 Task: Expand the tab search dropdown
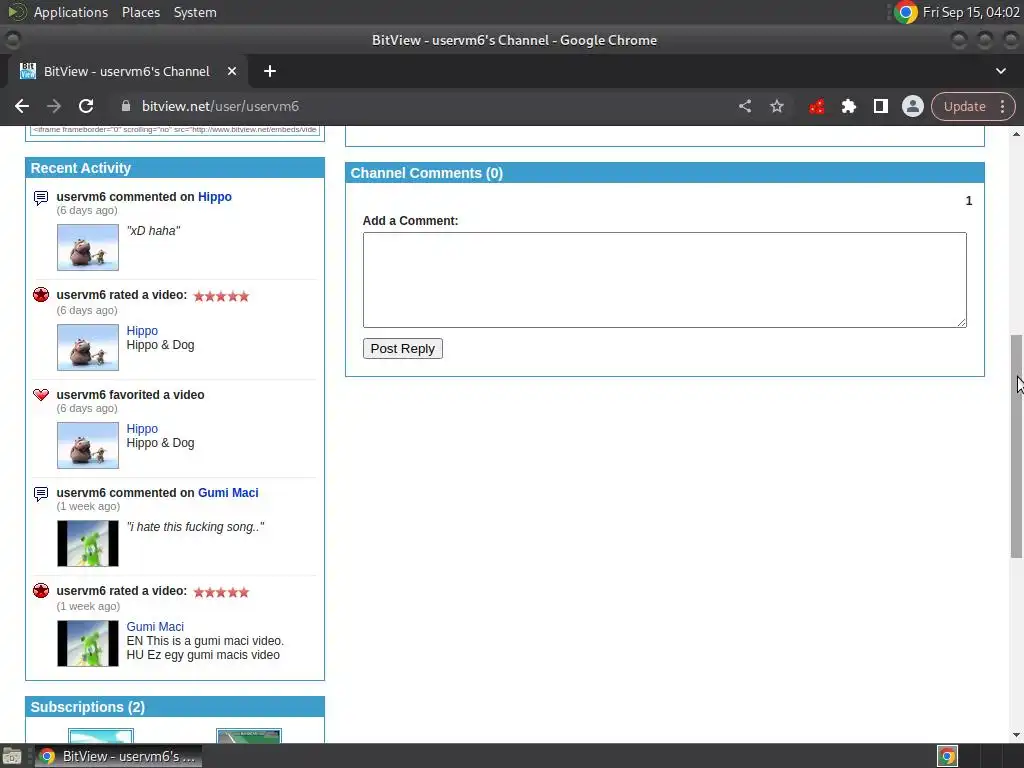click(x=1000, y=71)
